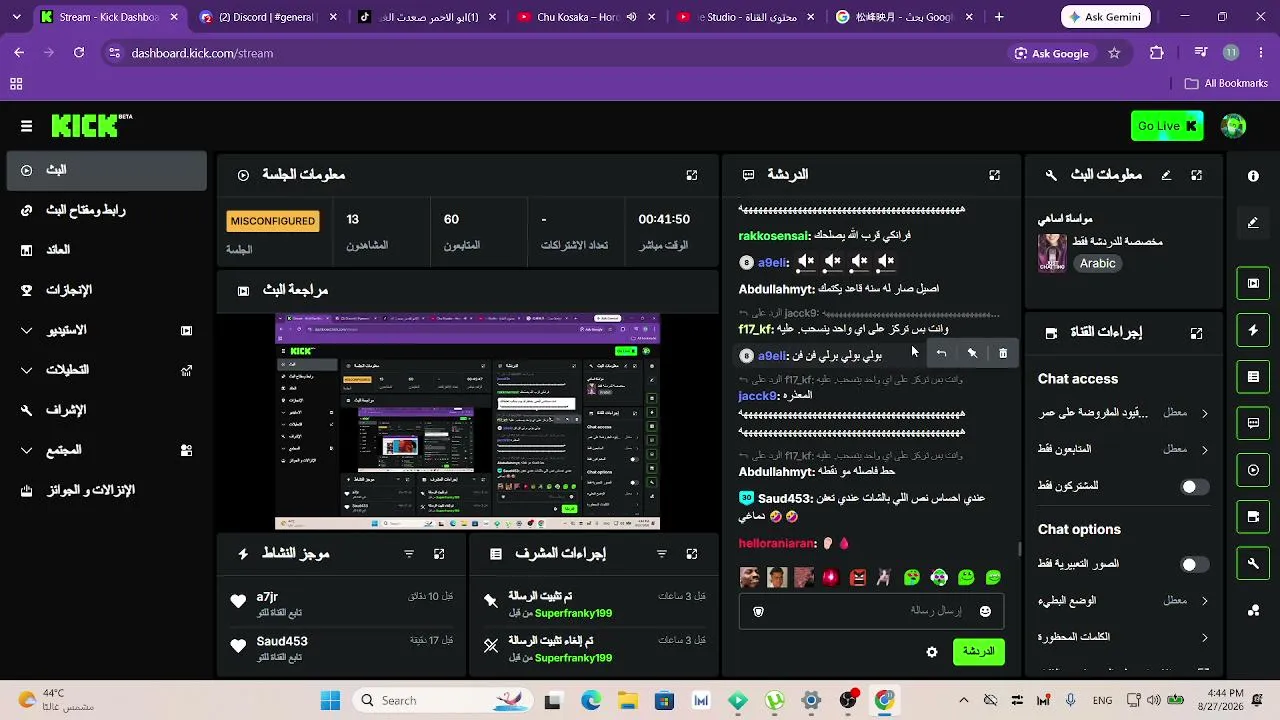Screen dimensions: 1280x720
Task: Reload the Kick dashboard page
Action: point(79,53)
